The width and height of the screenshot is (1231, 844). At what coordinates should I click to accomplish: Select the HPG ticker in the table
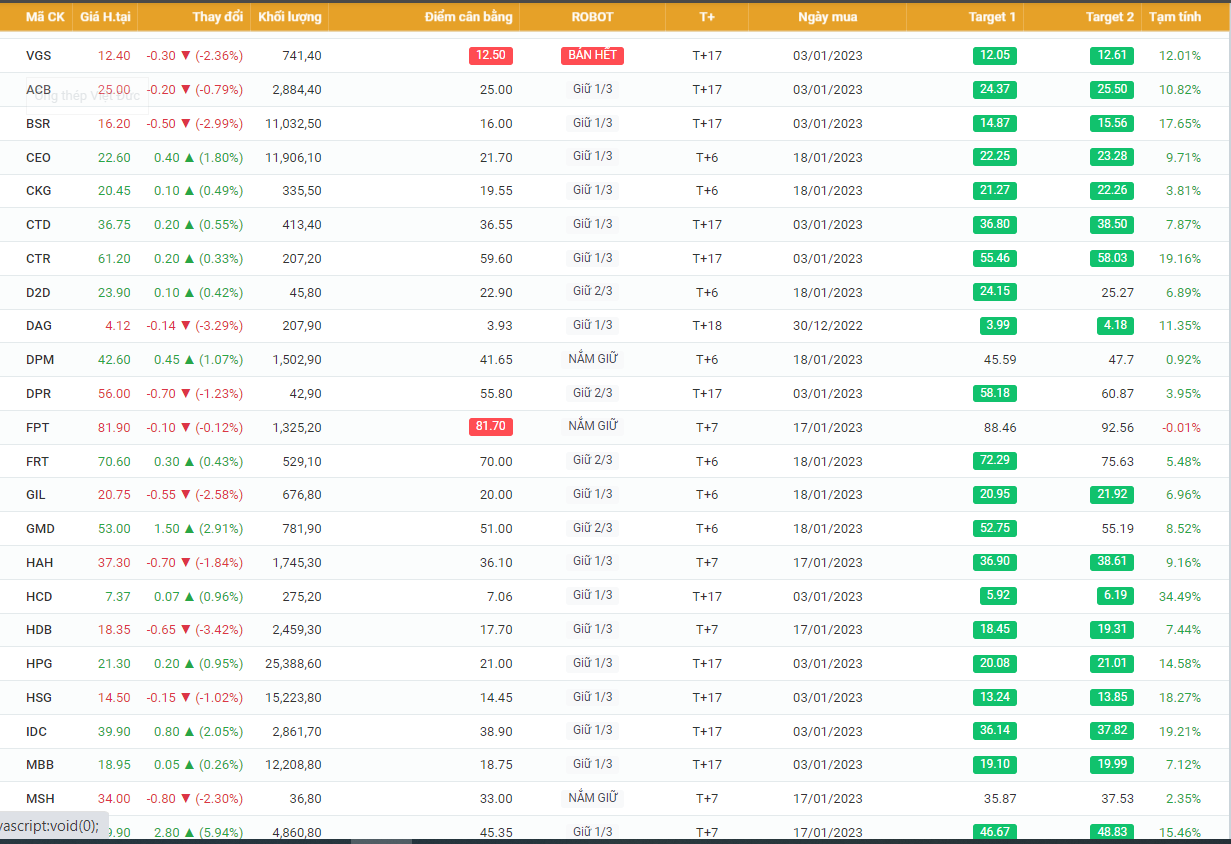39,664
